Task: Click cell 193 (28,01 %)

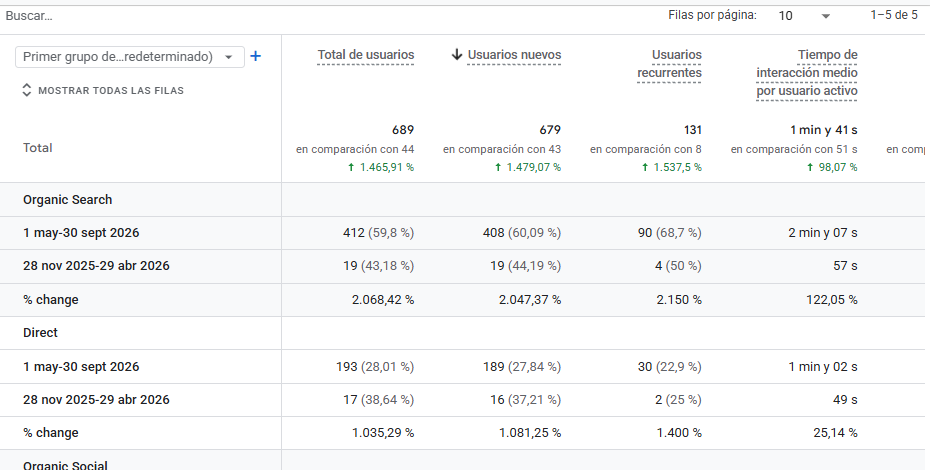Action: pyautogui.click(x=375, y=367)
